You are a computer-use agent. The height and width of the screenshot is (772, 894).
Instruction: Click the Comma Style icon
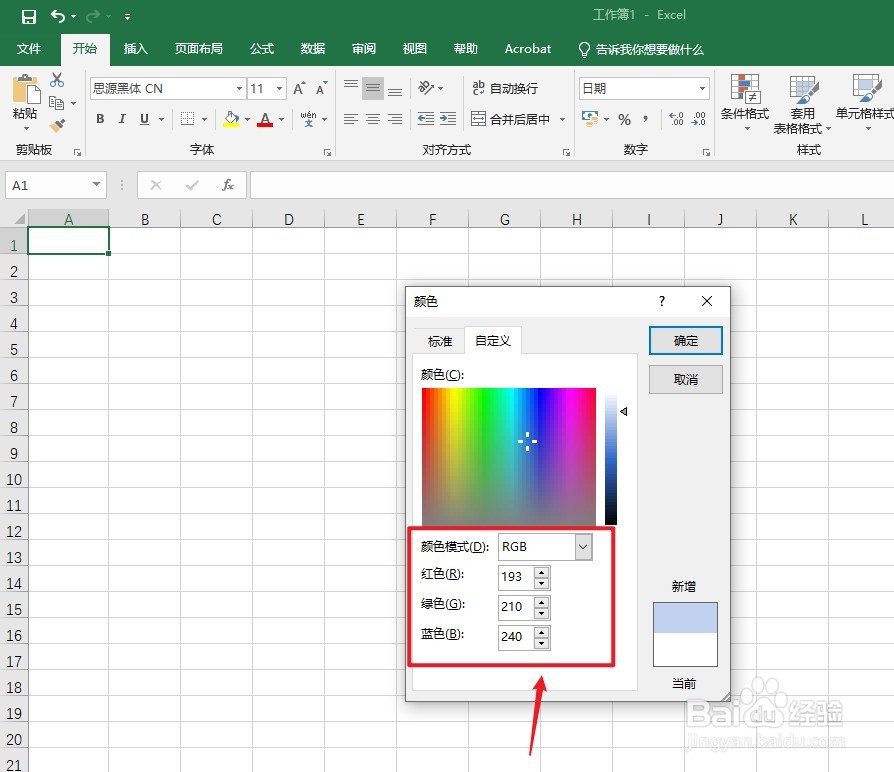pyautogui.click(x=645, y=119)
